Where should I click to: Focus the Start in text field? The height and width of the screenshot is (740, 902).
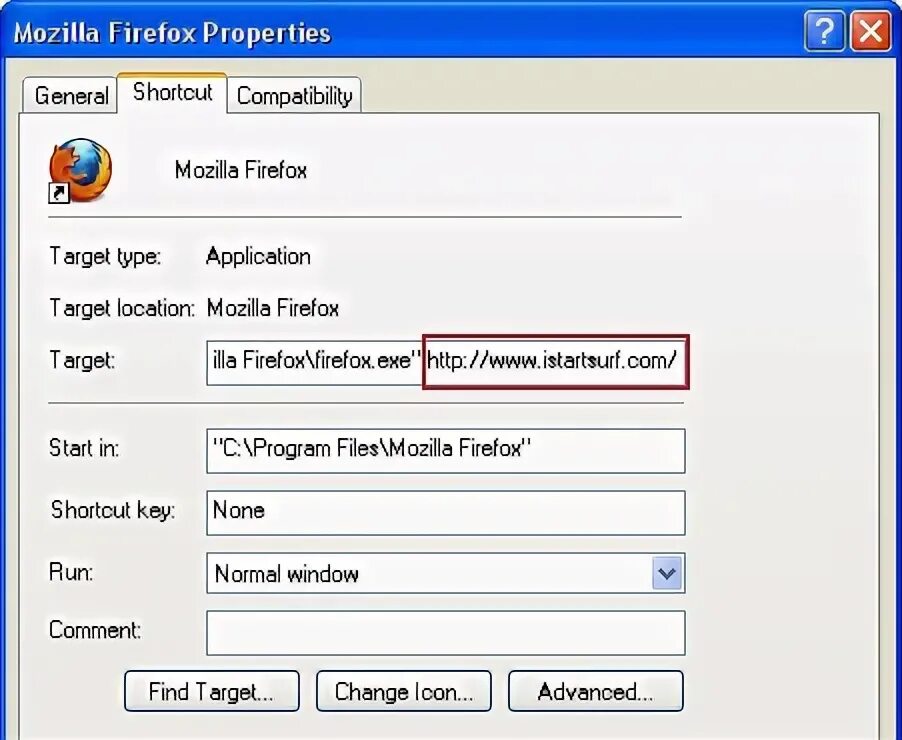[446, 451]
